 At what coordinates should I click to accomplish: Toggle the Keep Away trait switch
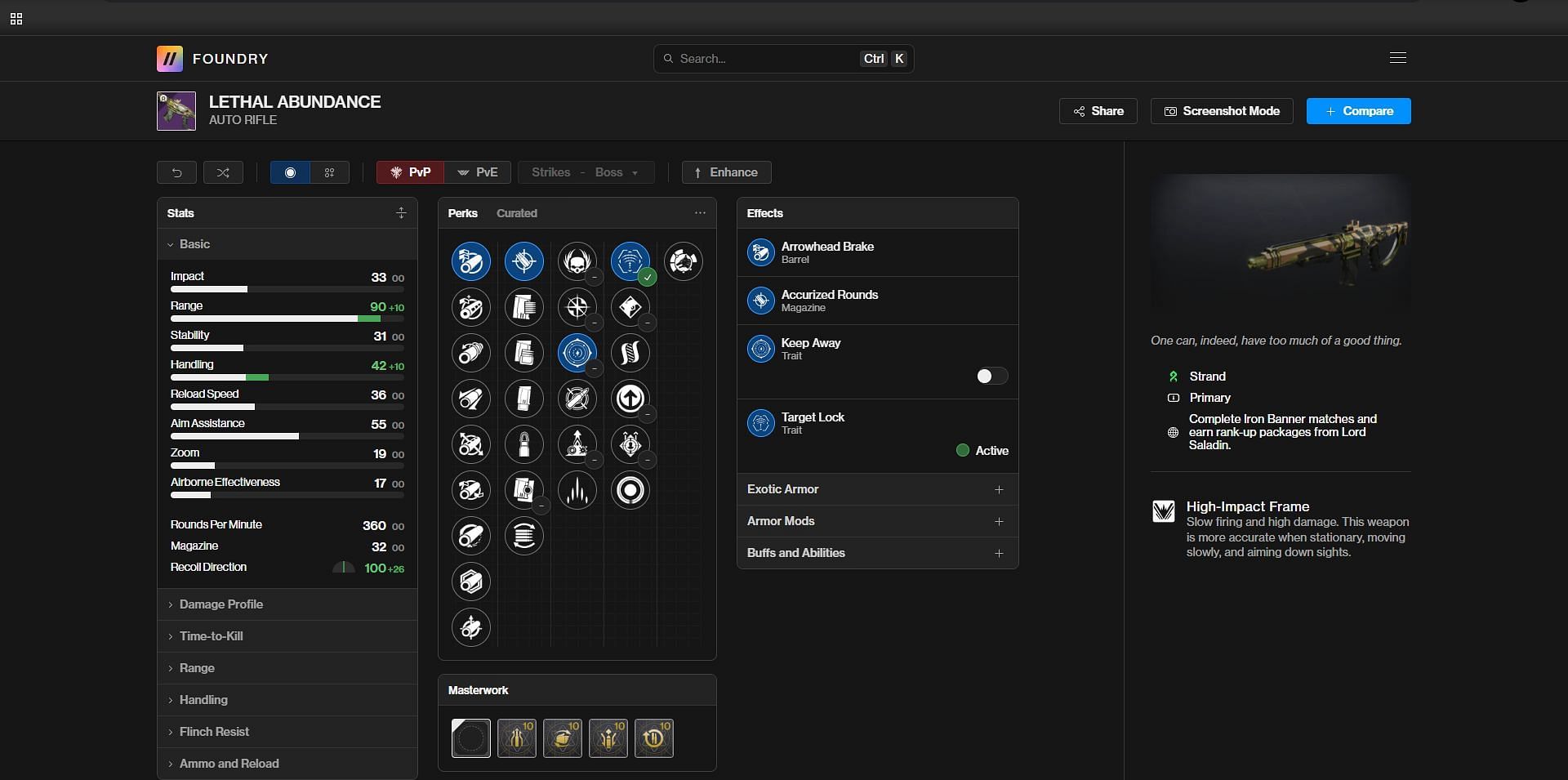(x=992, y=376)
